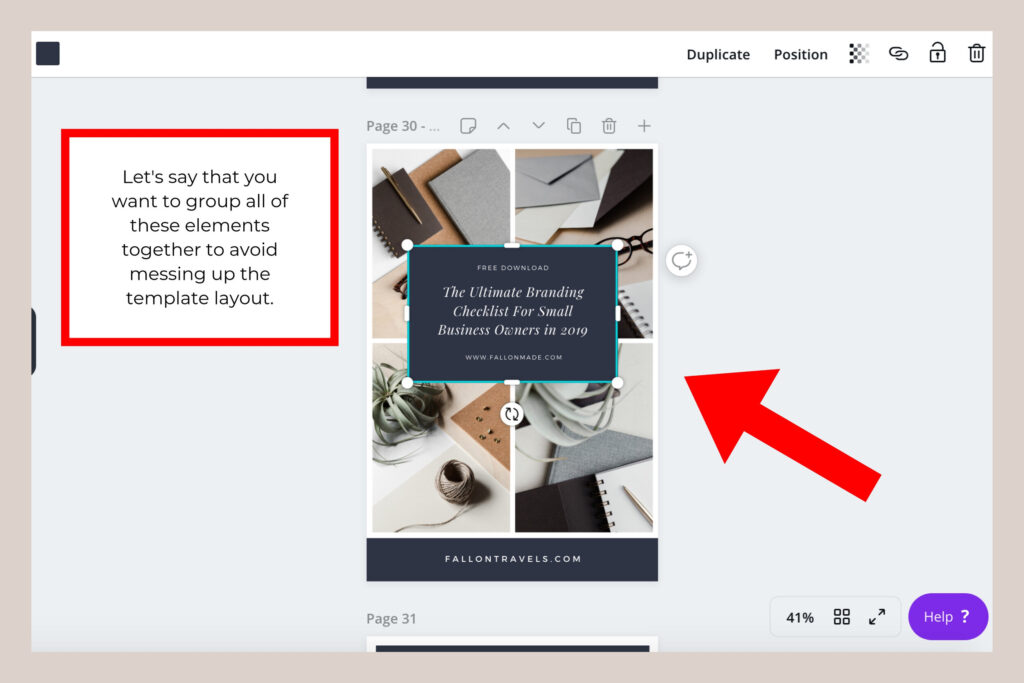Toggle the lock padlock icon

(x=937, y=53)
